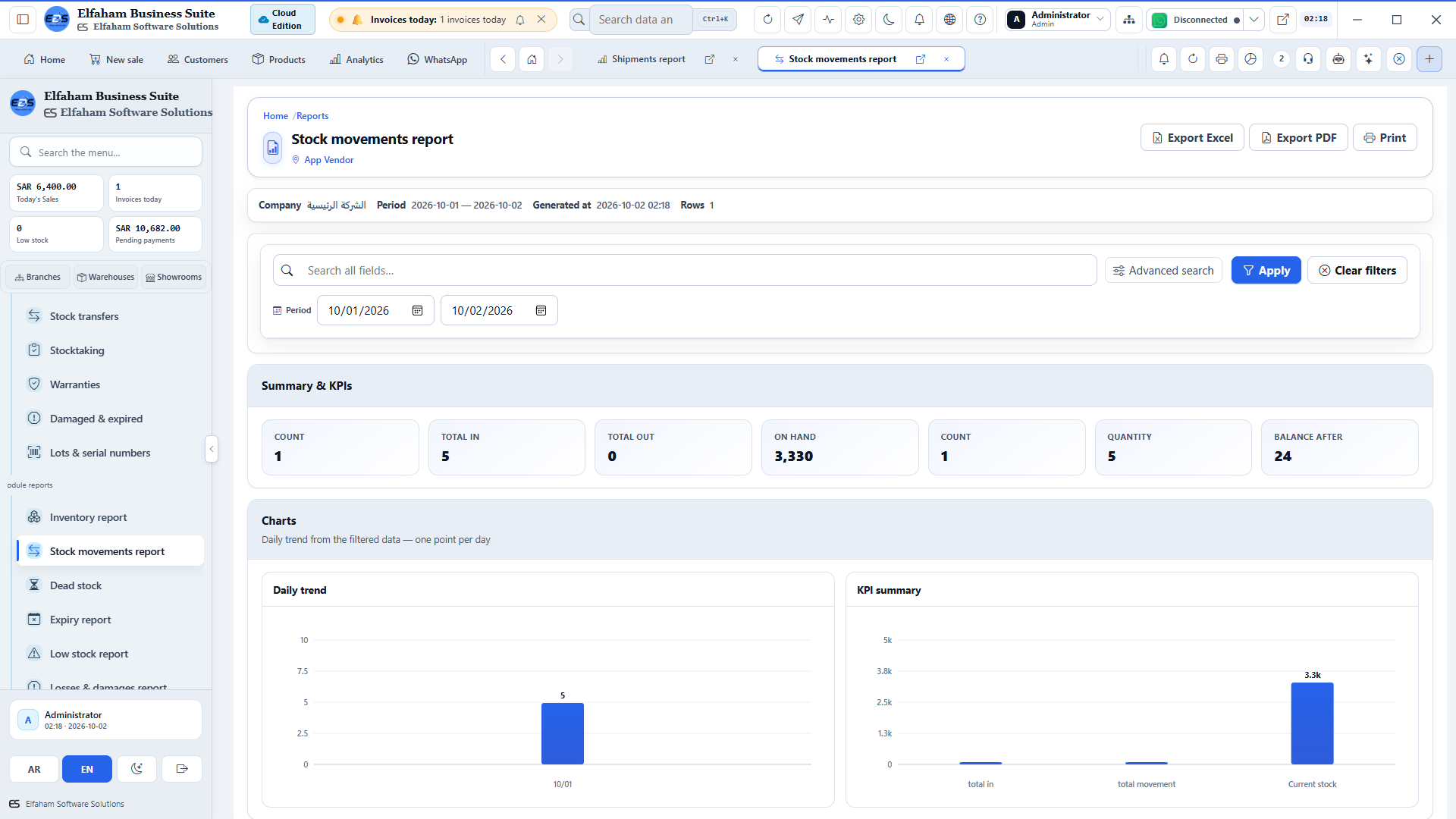
Task: Collapse the sidebar with the chevron handle
Action: click(212, 449)
